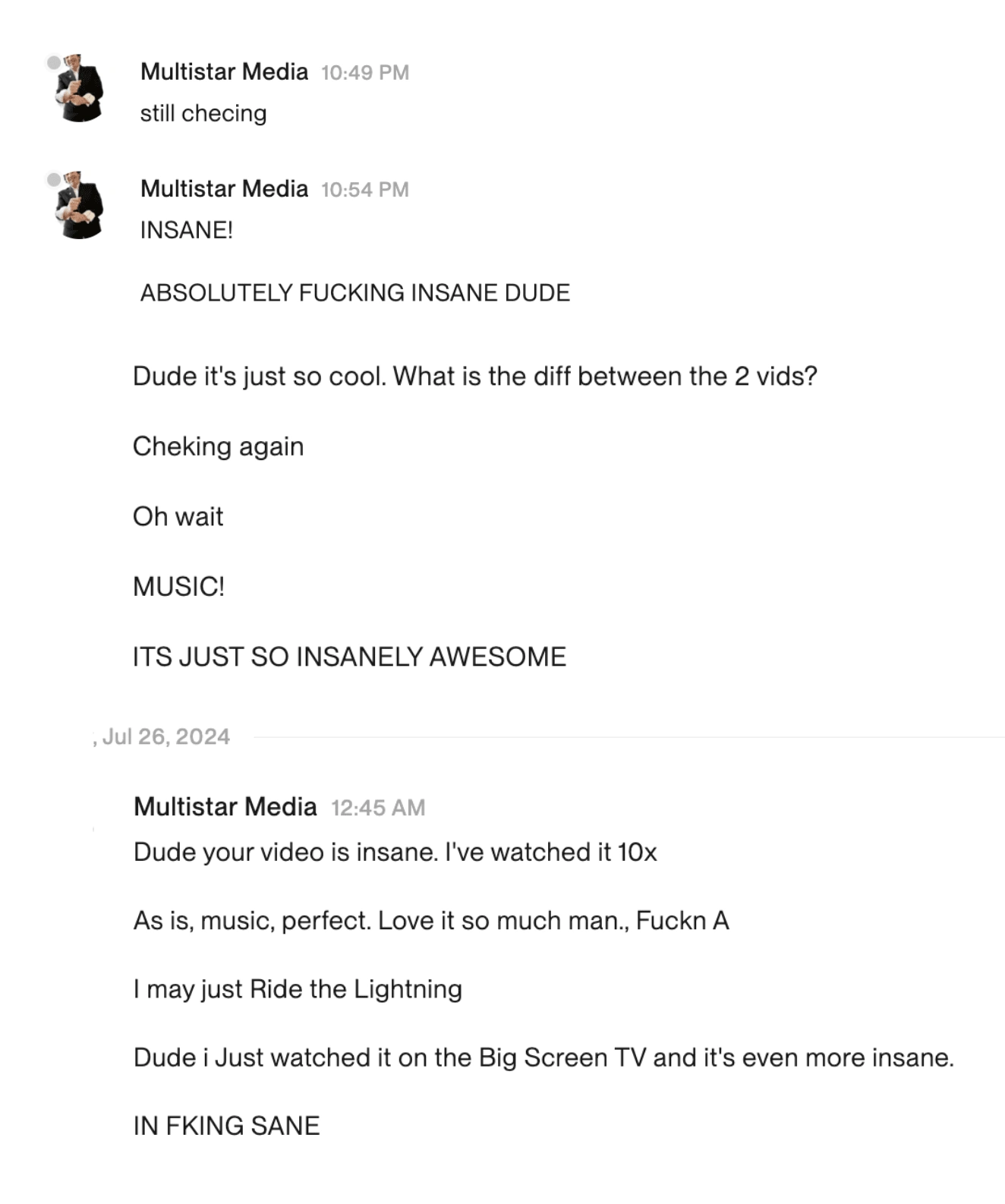1005x1204 pixels.
Task: Click the 10:54 PM timestamp
Action: (365, 190)
